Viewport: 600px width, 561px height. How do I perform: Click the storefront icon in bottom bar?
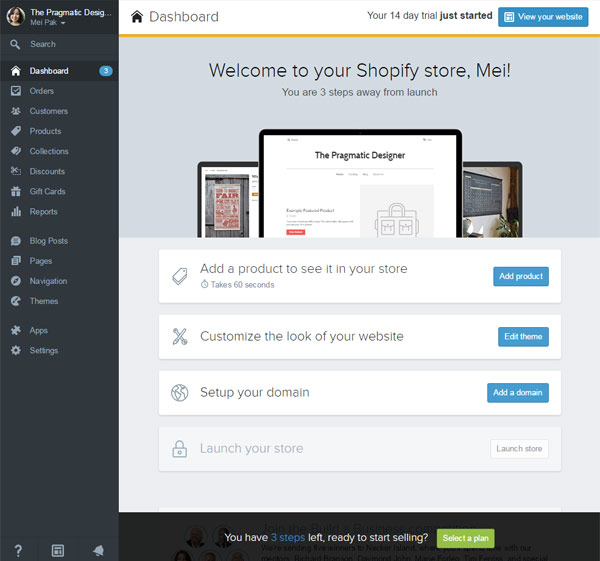coord(58,551)
